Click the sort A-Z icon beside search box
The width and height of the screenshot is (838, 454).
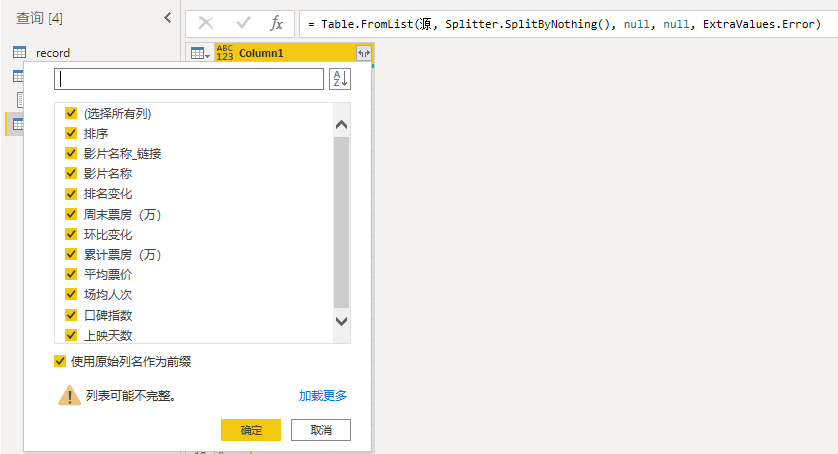click(x=339, y=79)
